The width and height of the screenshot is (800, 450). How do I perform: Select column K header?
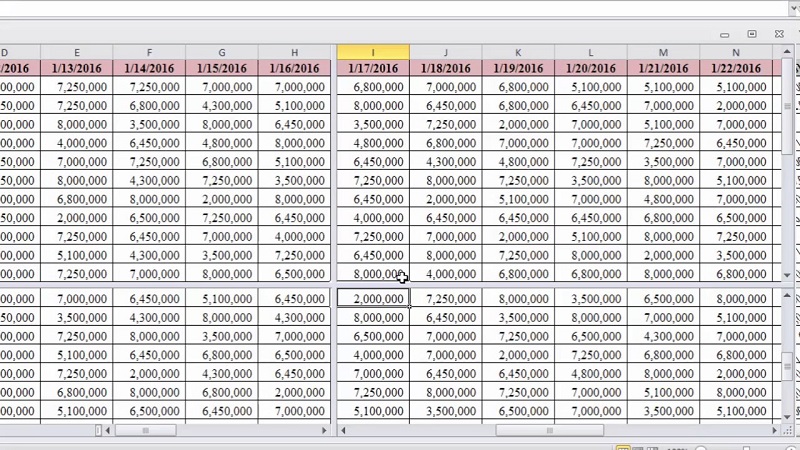(518, 52)
